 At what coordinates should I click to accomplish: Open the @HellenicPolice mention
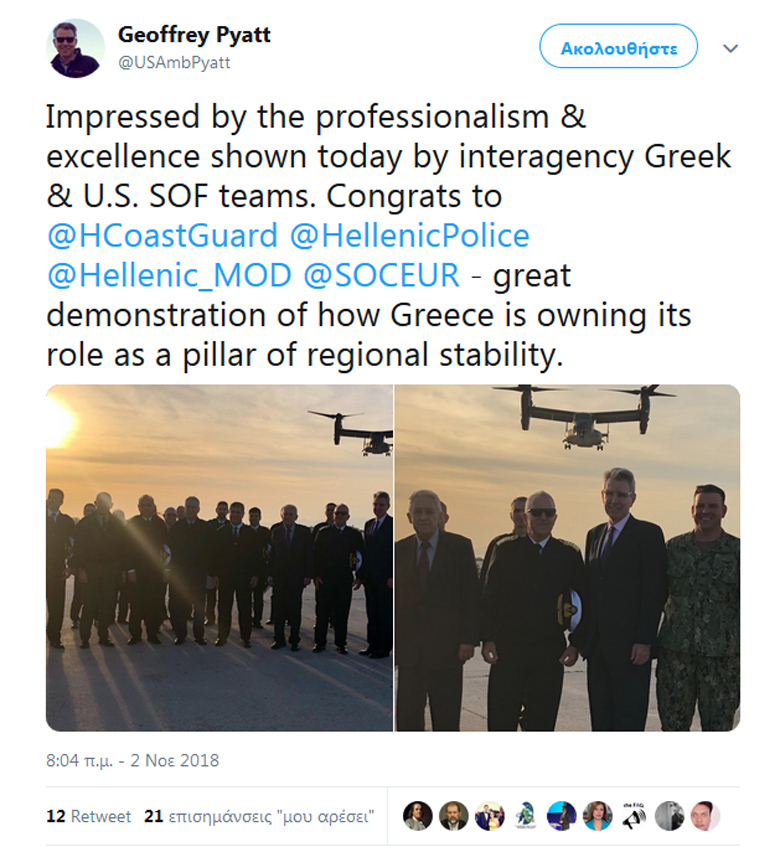coord(410,236)
